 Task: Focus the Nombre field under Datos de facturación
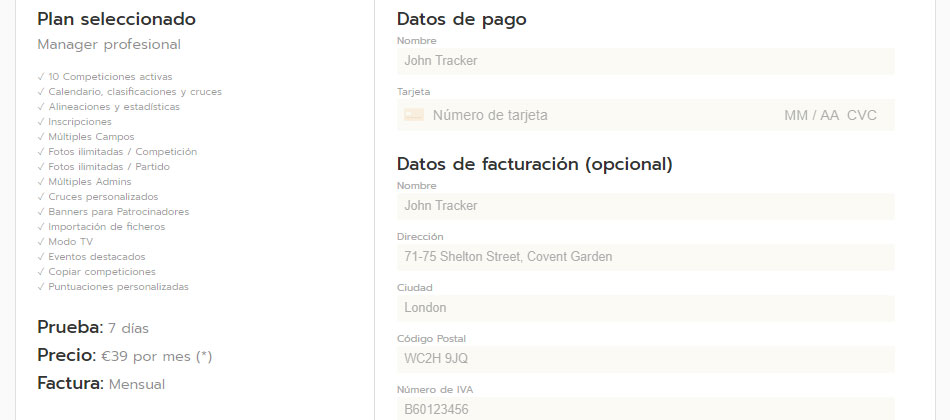pyautogui.click(x=645, y=206)
